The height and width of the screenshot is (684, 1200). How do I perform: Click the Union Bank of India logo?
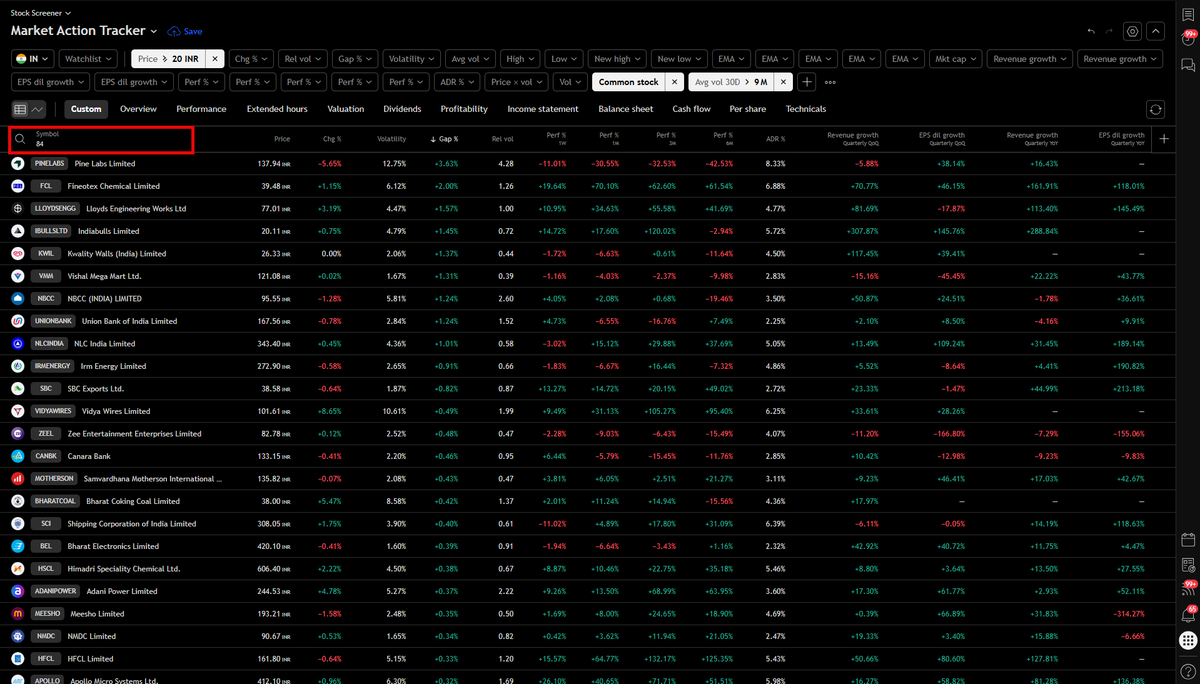pyautogui.click(x=18, y=321)
